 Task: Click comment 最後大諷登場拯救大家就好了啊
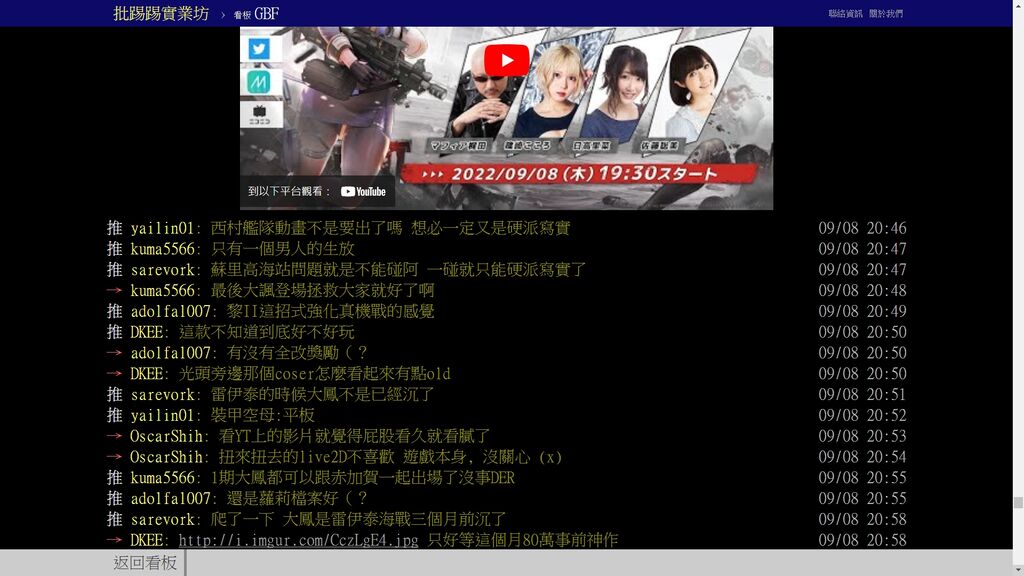point(323,291)
